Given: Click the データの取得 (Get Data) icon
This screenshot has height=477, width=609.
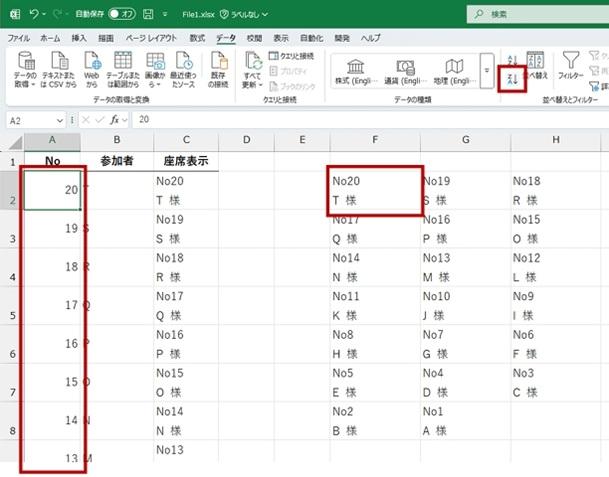Looking at the screenshot, I should pyautogui.click(x=25, y=70).
